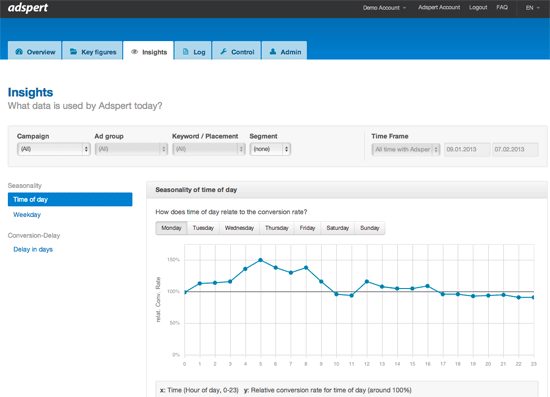Click the Seasonality sidebar section label

coord(25,186)
